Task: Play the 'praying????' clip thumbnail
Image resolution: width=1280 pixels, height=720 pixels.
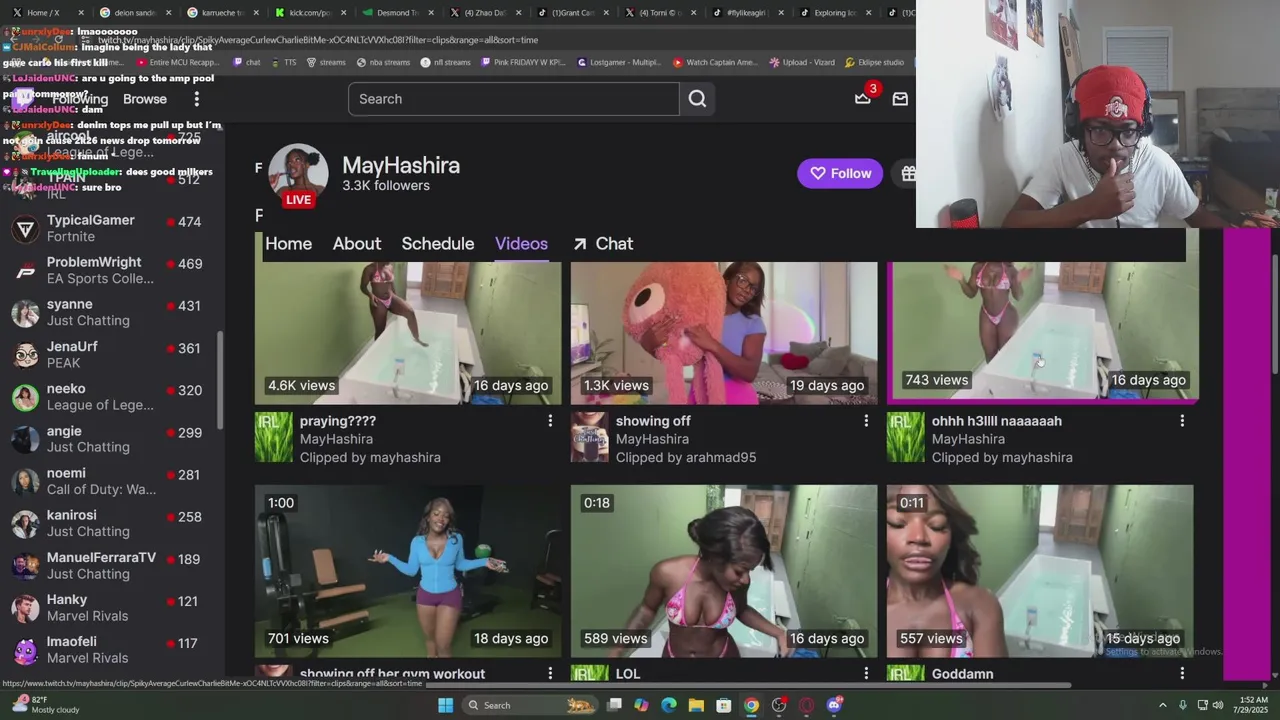Action: 408,333
